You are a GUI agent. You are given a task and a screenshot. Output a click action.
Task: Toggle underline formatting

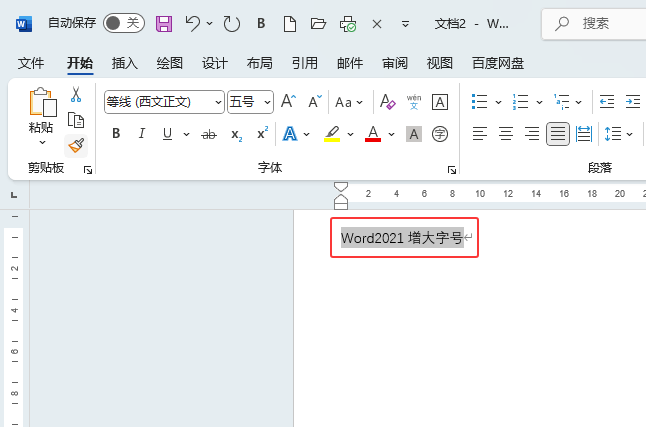[167, 134]
